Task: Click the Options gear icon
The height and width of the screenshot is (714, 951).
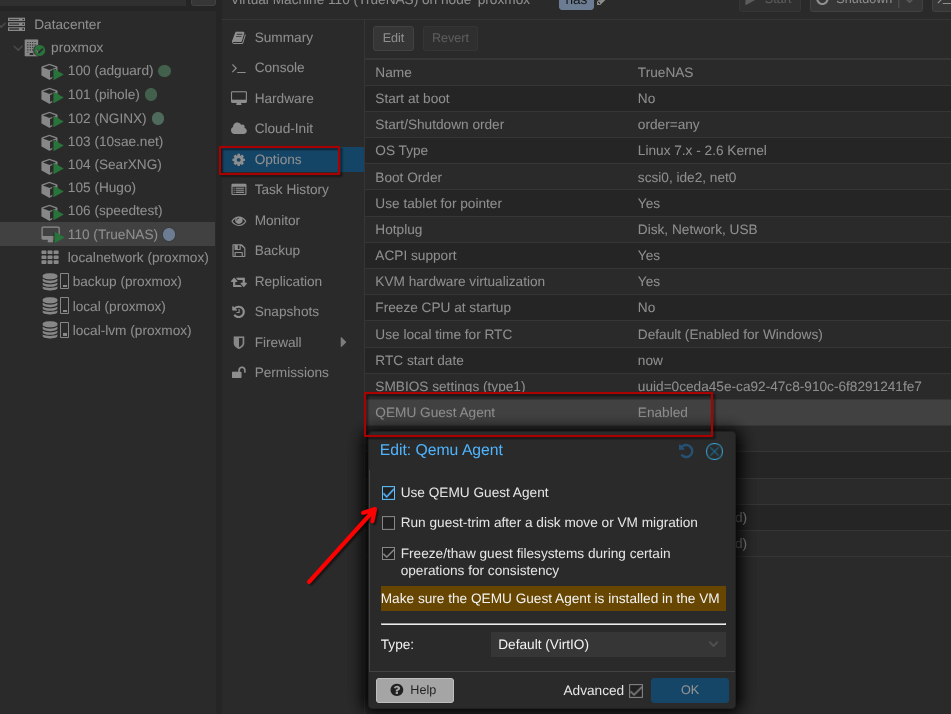Action: pos(239,160)
